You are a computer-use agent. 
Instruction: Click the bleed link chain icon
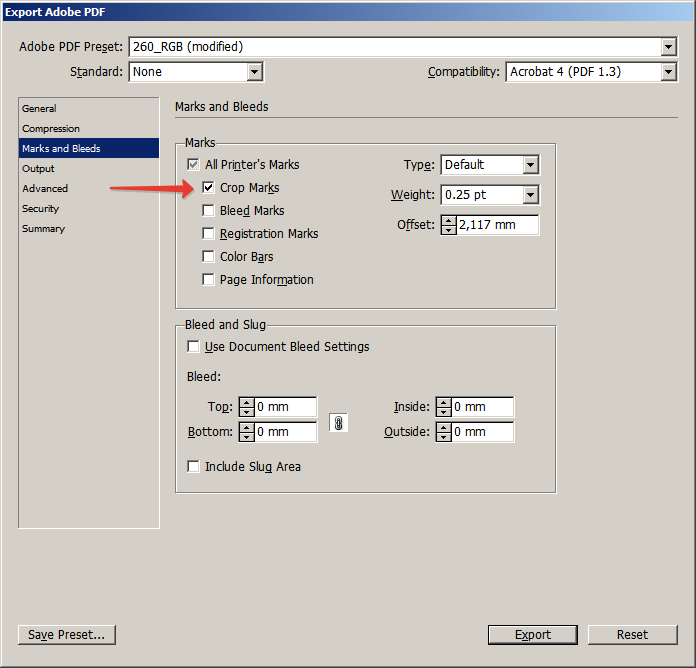pos(338,423)
